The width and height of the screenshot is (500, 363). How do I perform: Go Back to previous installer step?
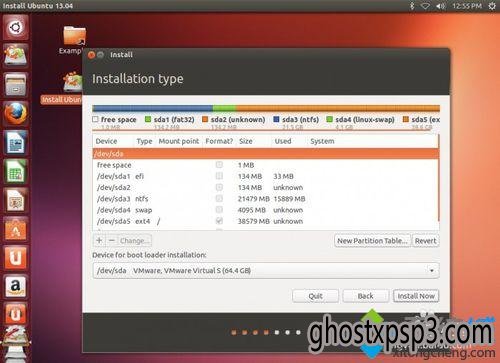[x=366, y=296]
